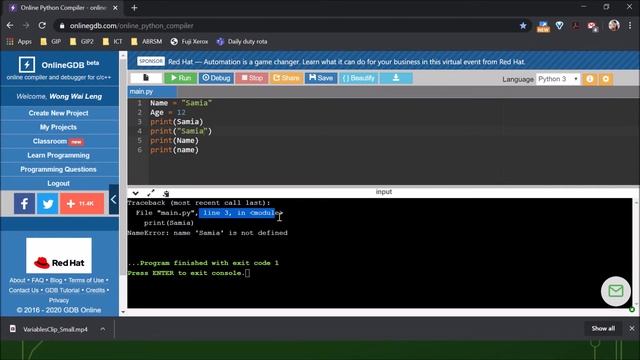
Task: Click the sidebar scrollbar down arrow
Action: [123, 312]
